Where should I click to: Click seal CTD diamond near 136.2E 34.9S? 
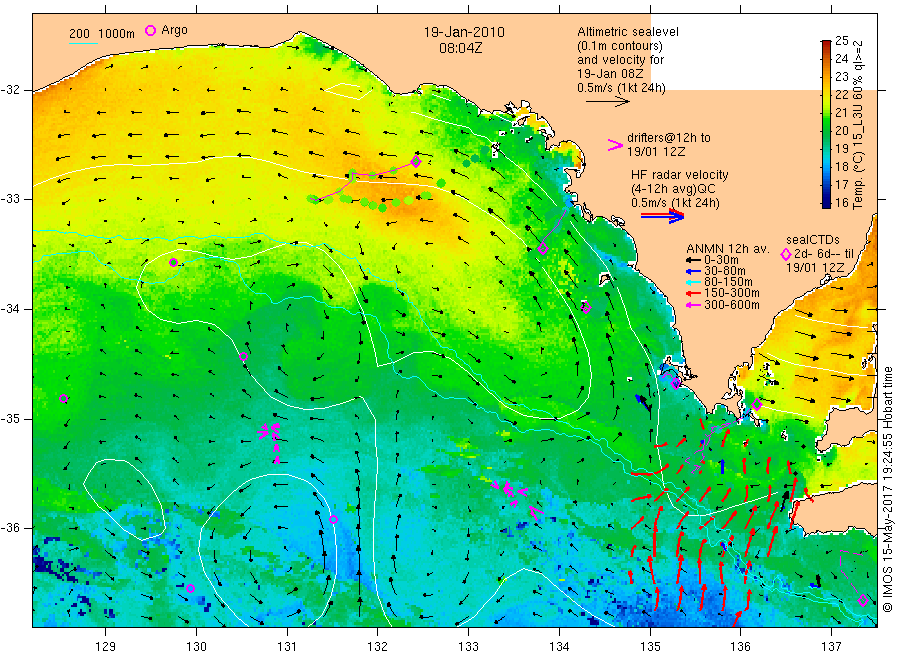click(757, 405)
